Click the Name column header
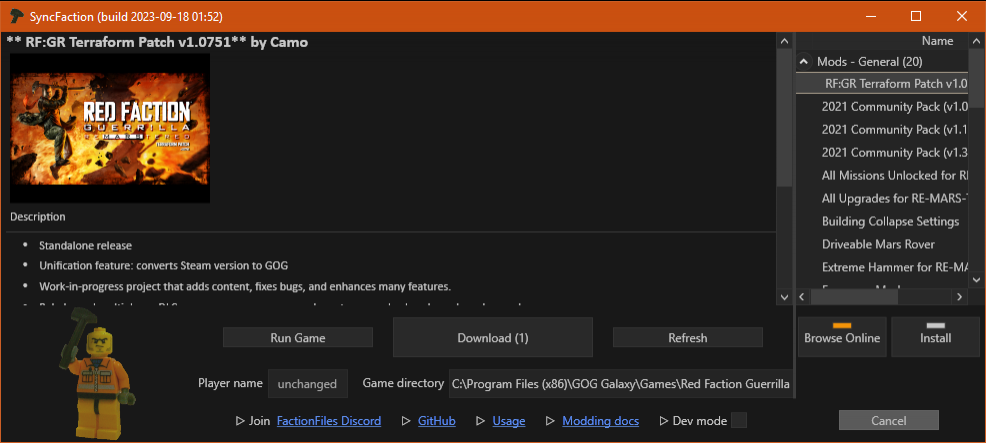This screenshot has width=986, height=443. 936,41
